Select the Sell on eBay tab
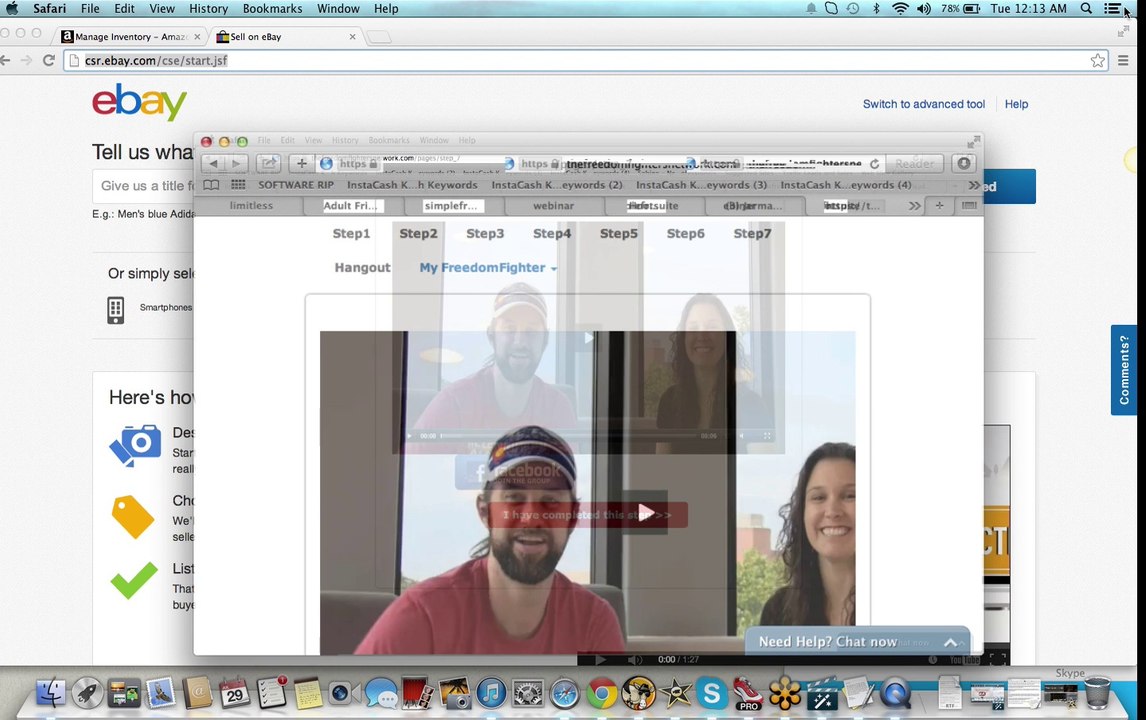The height and width of the screenshot is (720, 1146). [285, 37]
